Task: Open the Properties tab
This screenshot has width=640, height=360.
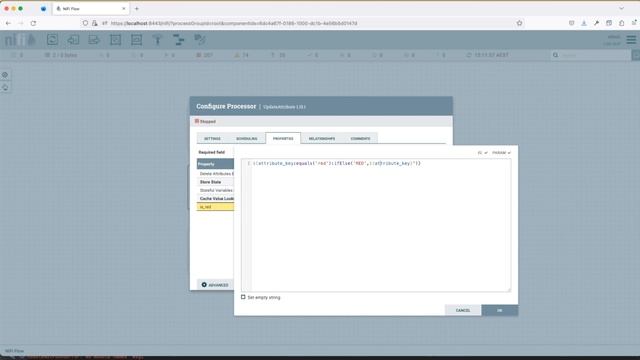Action: point(283,138)
